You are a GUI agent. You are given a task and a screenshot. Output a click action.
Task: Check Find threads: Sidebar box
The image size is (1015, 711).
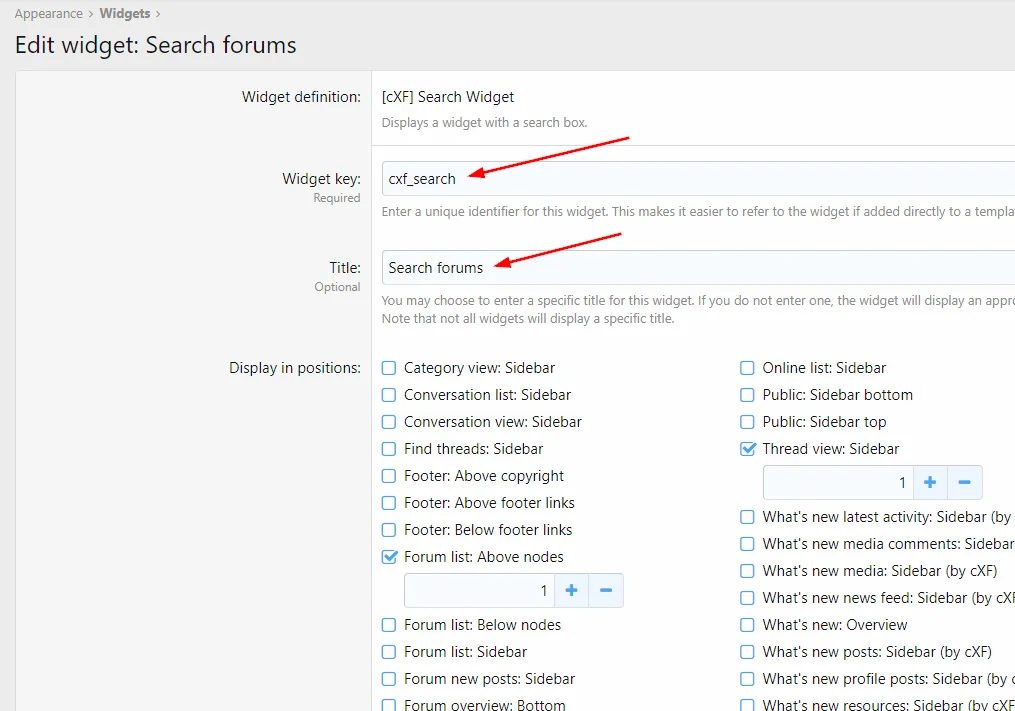390,449
